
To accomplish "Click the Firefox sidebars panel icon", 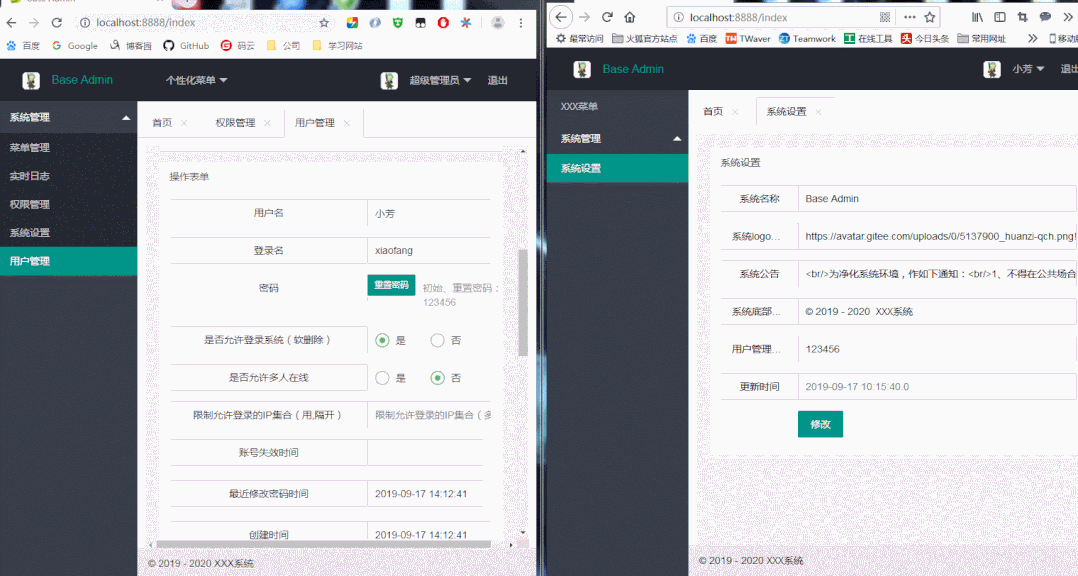I will 1001,17.
